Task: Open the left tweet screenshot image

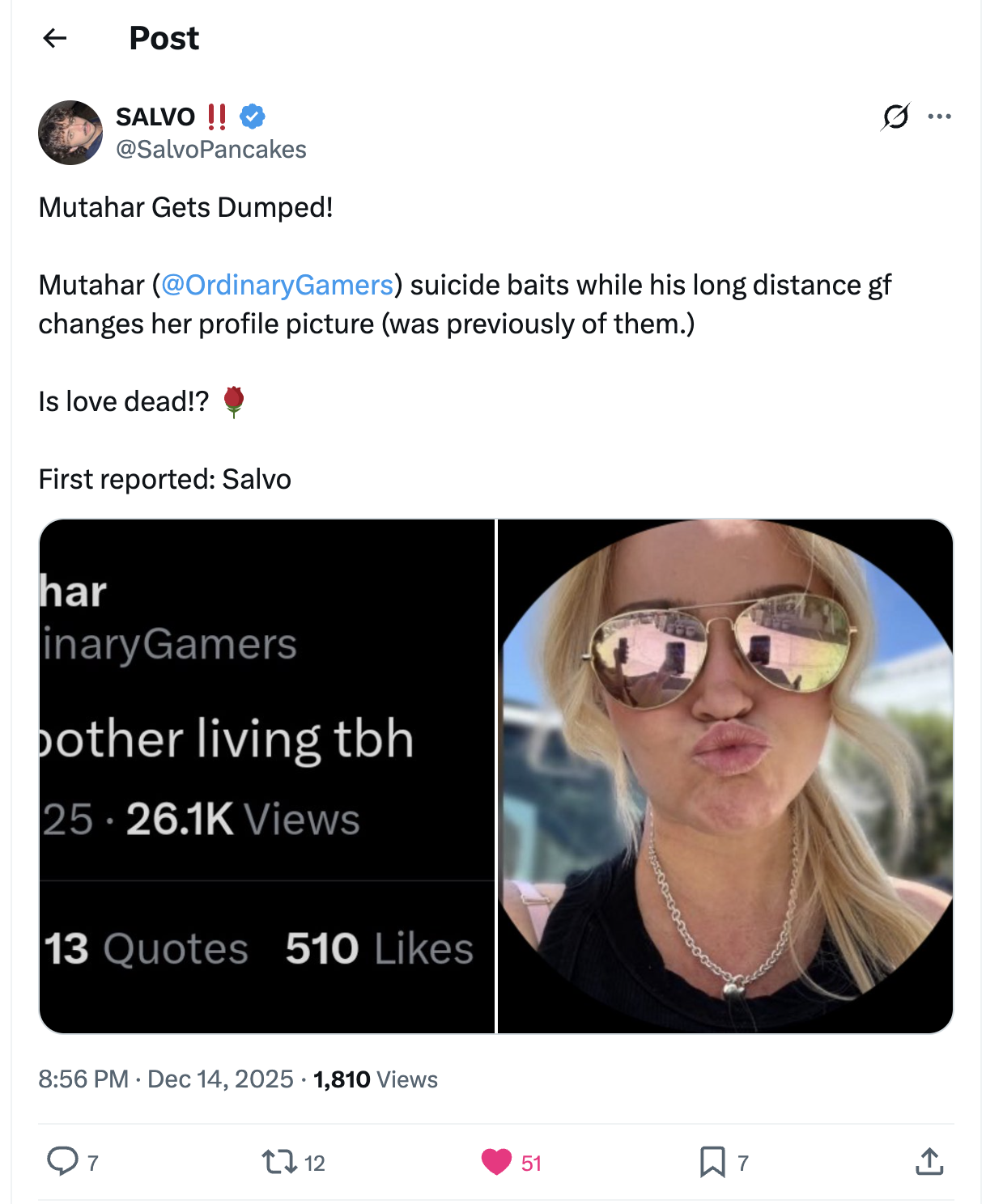Action: point(267,776)
